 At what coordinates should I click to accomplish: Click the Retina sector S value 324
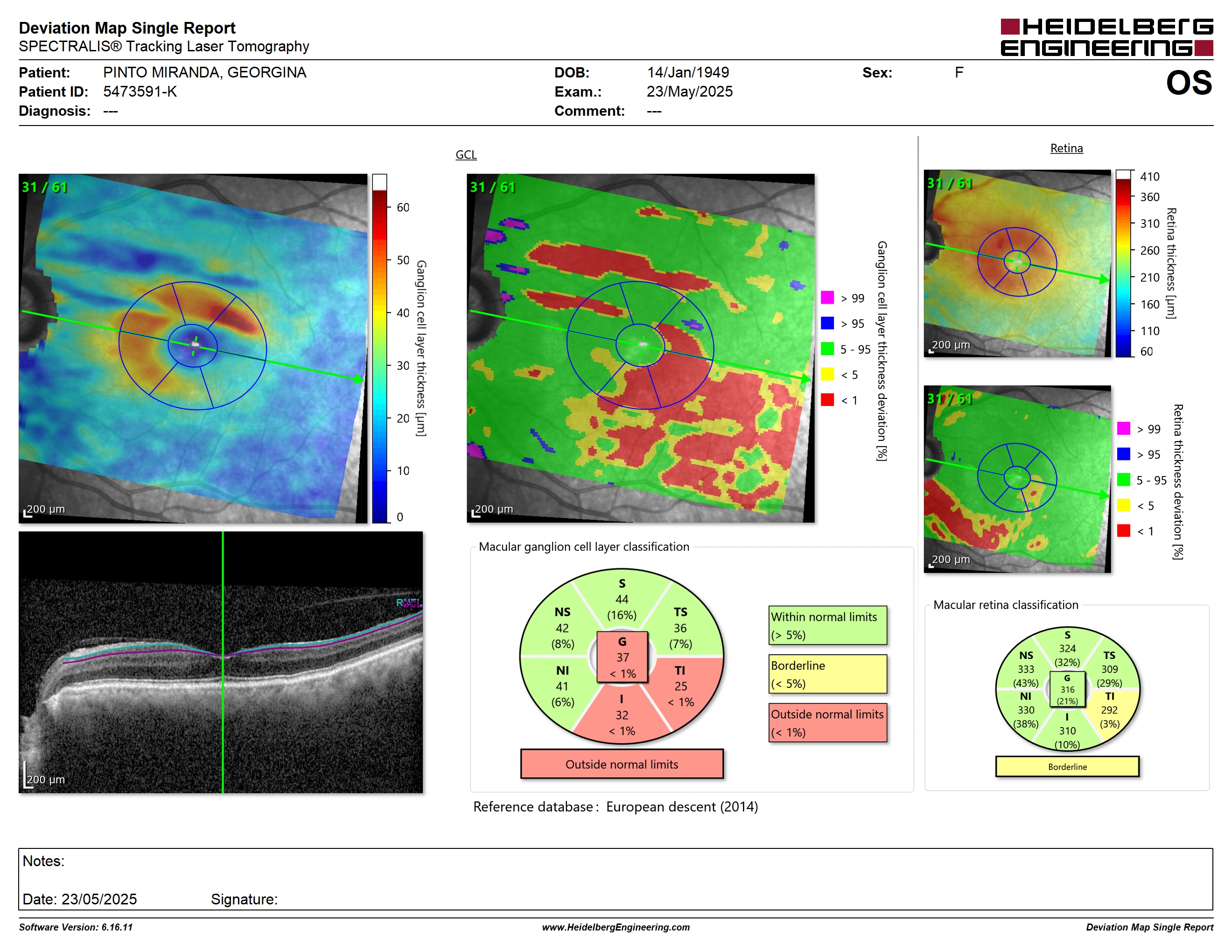(1067, 649)
